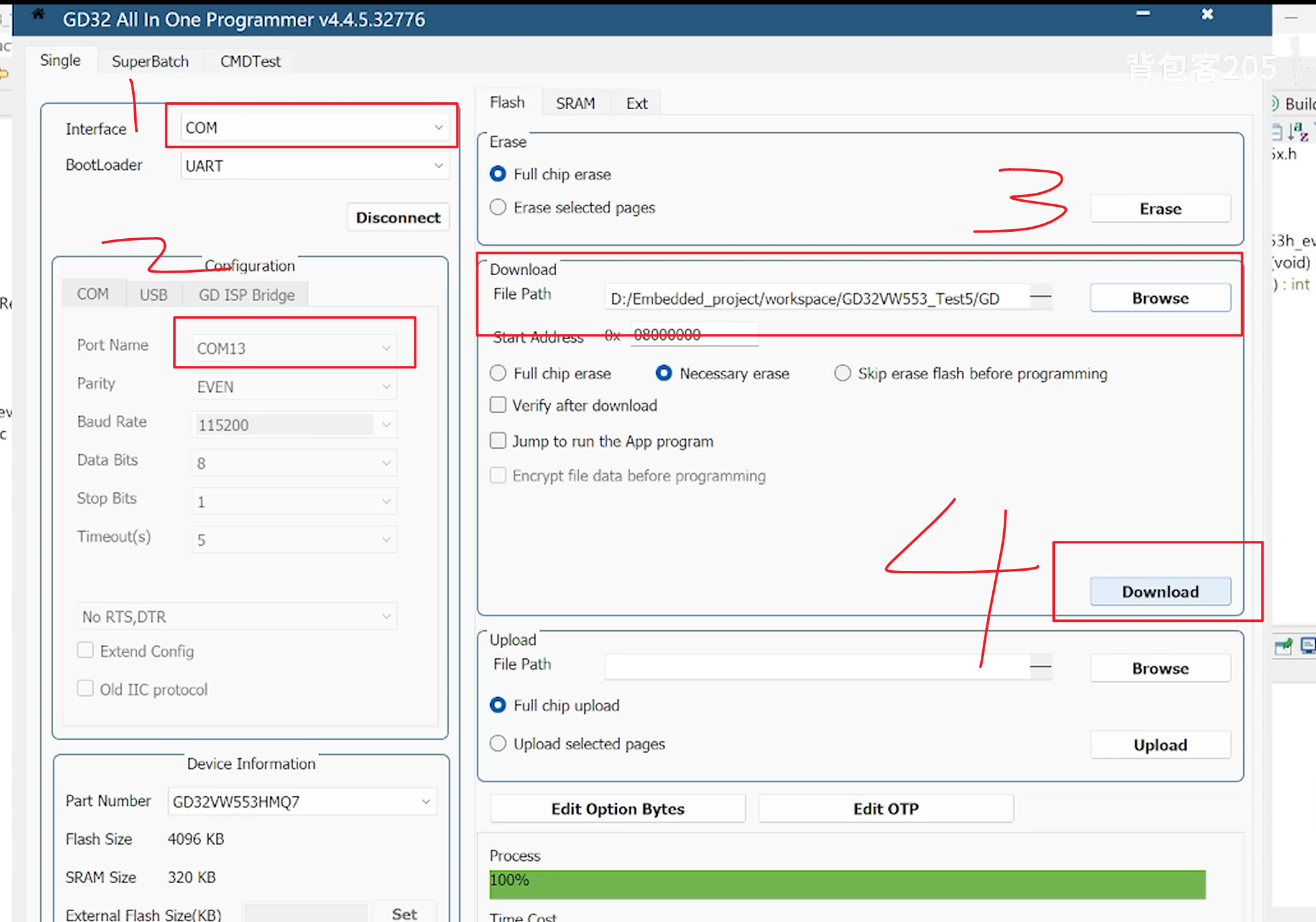This screenshot has height=922, width=1316.
Task: Click the Edit Option Bytes button
Action: pos(617,809)
